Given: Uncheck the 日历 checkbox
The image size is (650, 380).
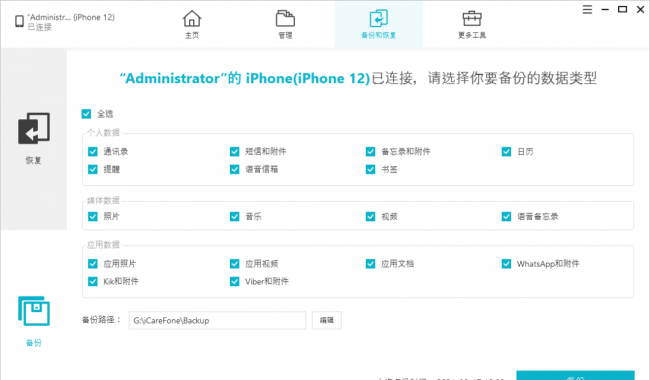Looking at the screenshot, I should pyautogui.click(x=507, y=151).
